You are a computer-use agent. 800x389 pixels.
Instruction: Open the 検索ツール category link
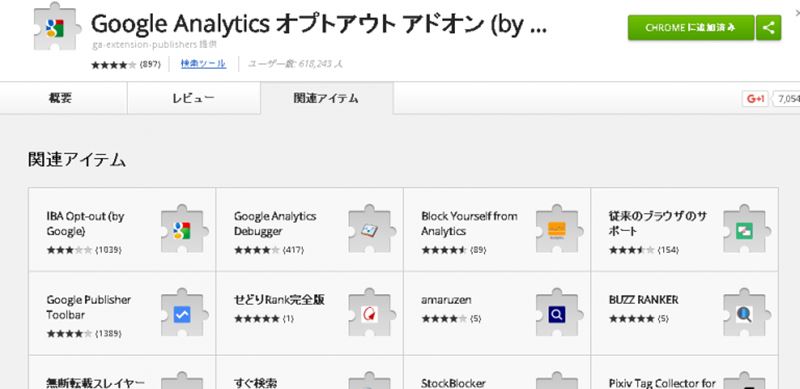coord(203,64)
